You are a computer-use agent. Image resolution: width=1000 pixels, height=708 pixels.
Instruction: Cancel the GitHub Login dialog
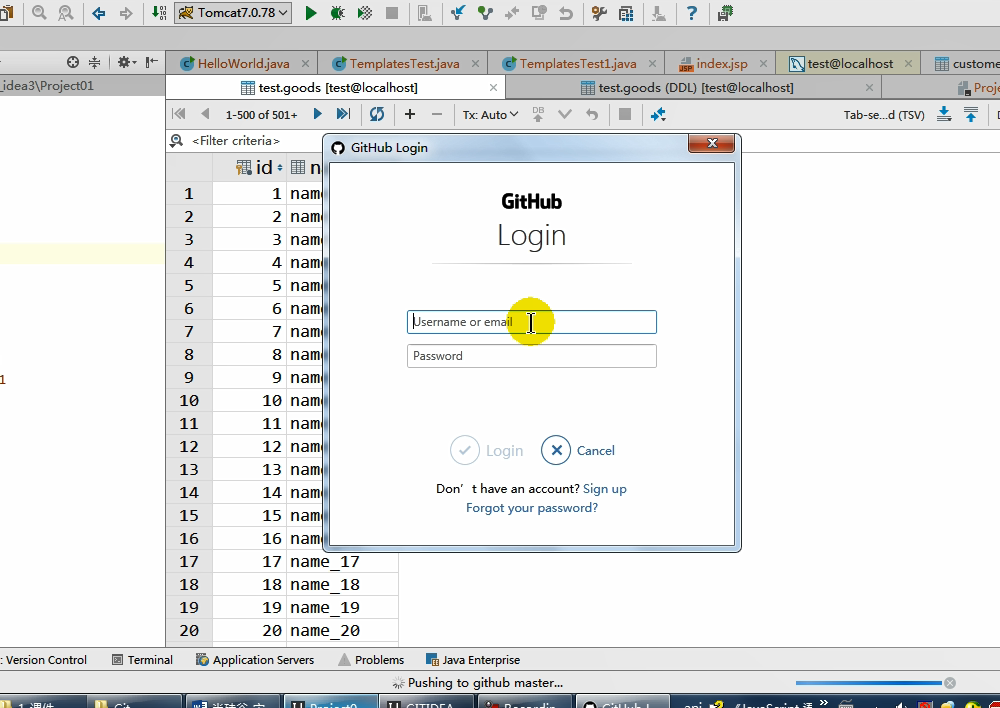578,450
